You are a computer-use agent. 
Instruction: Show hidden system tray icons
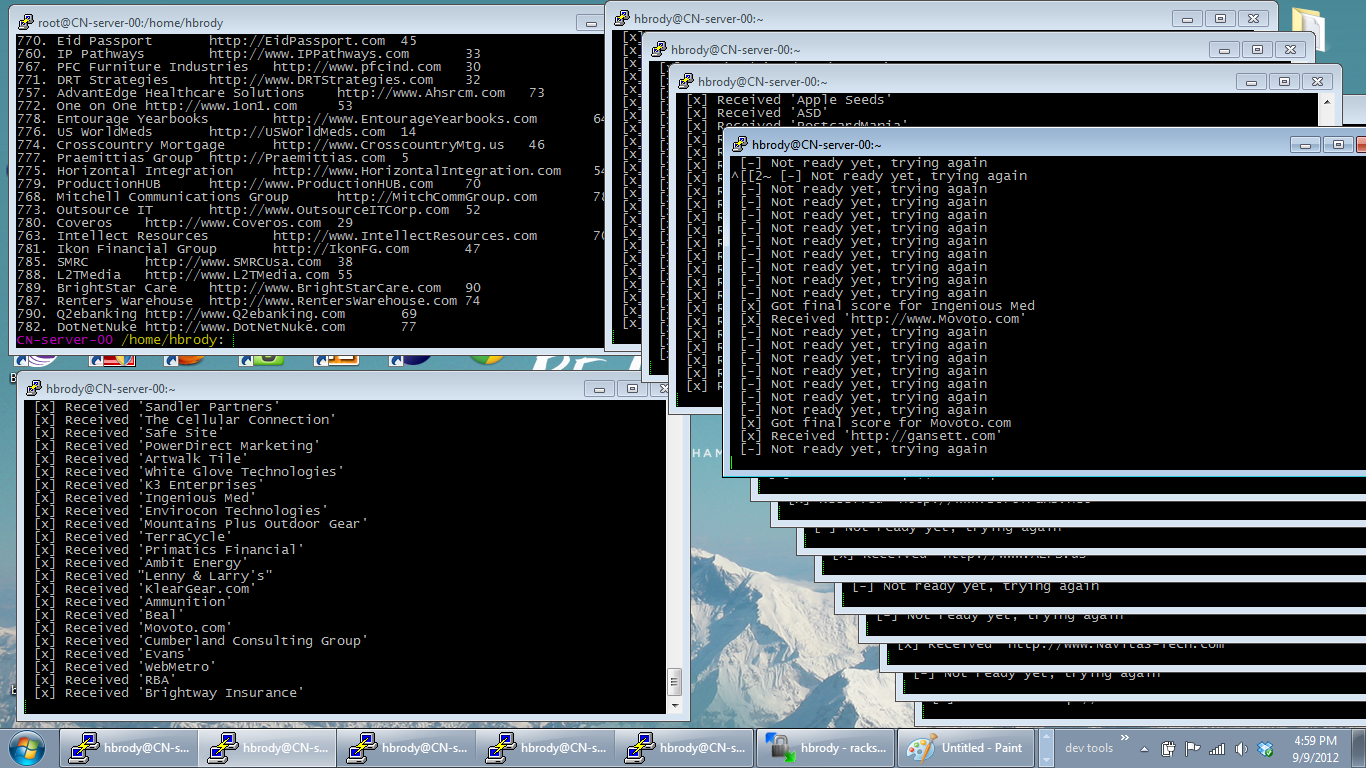pyautogui.click(x=1145, y=748)
